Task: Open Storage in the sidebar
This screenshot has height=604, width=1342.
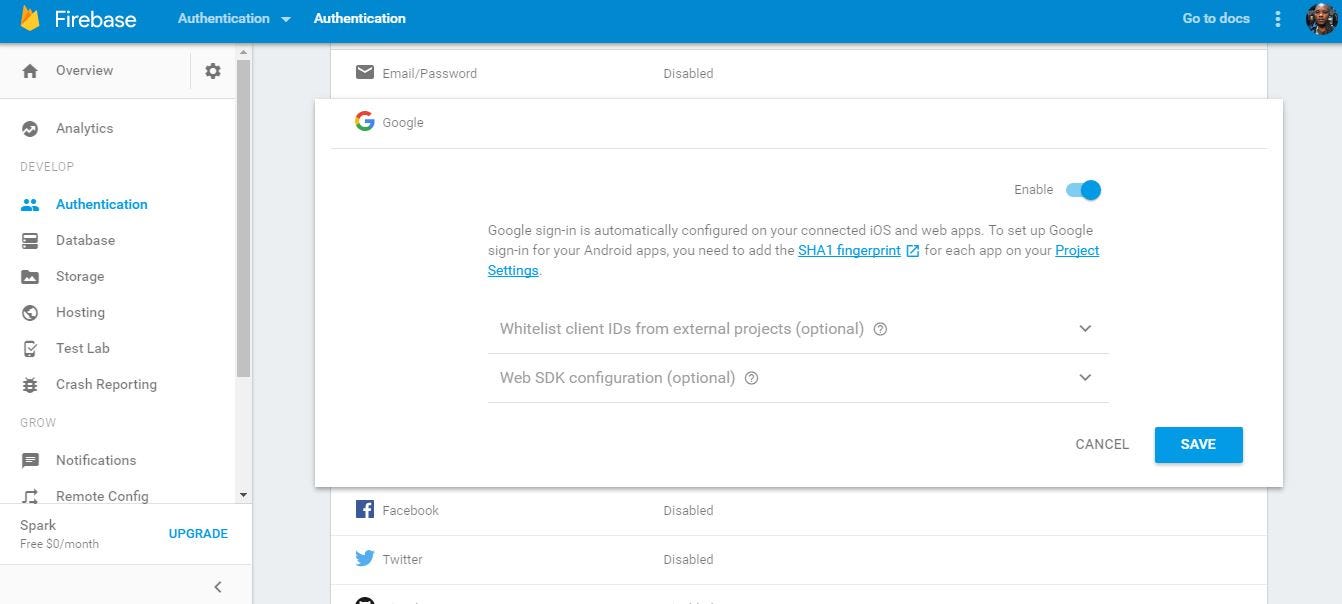Action: point(80,276)
